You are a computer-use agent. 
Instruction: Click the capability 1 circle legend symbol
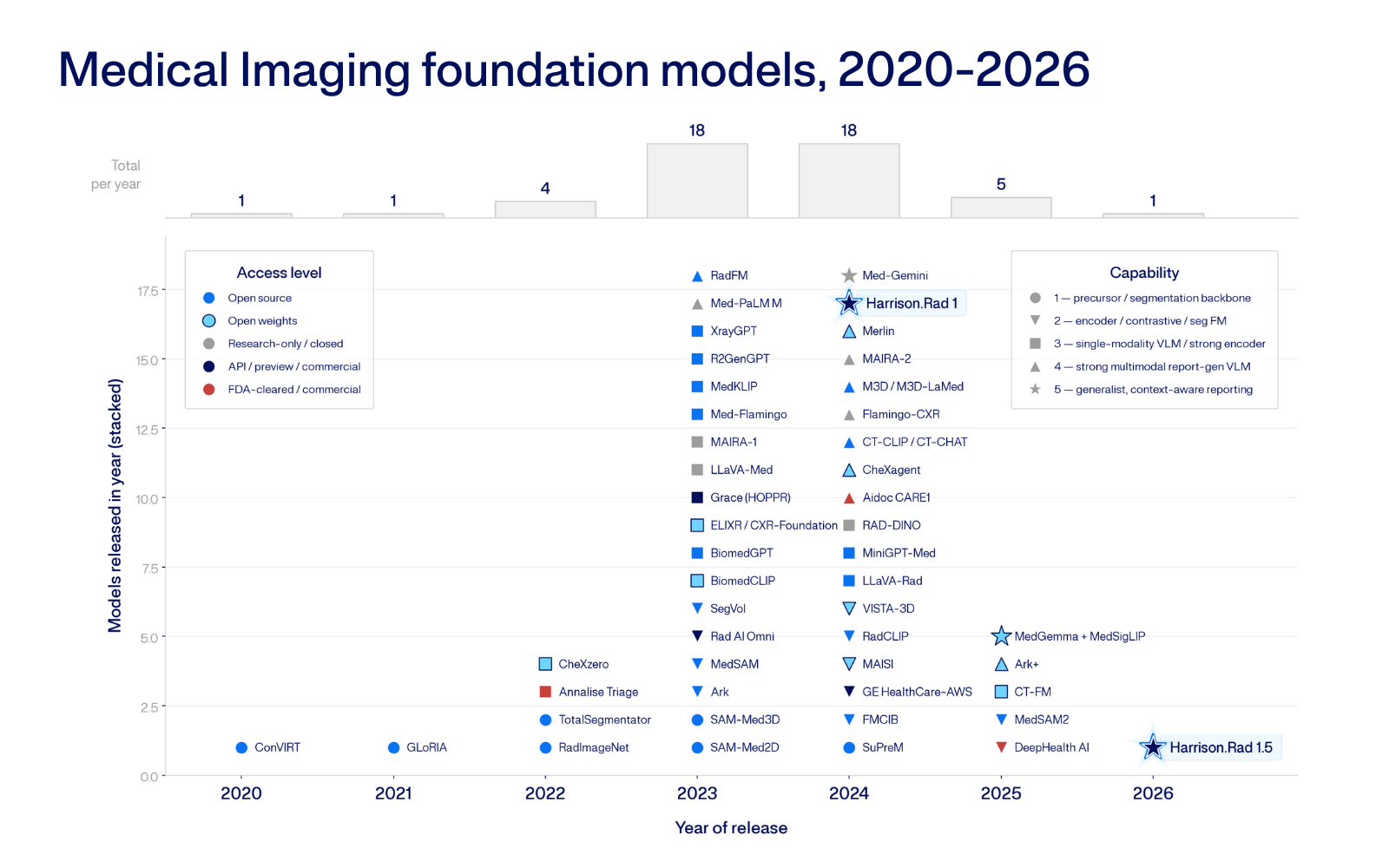tap(1035, 298)
